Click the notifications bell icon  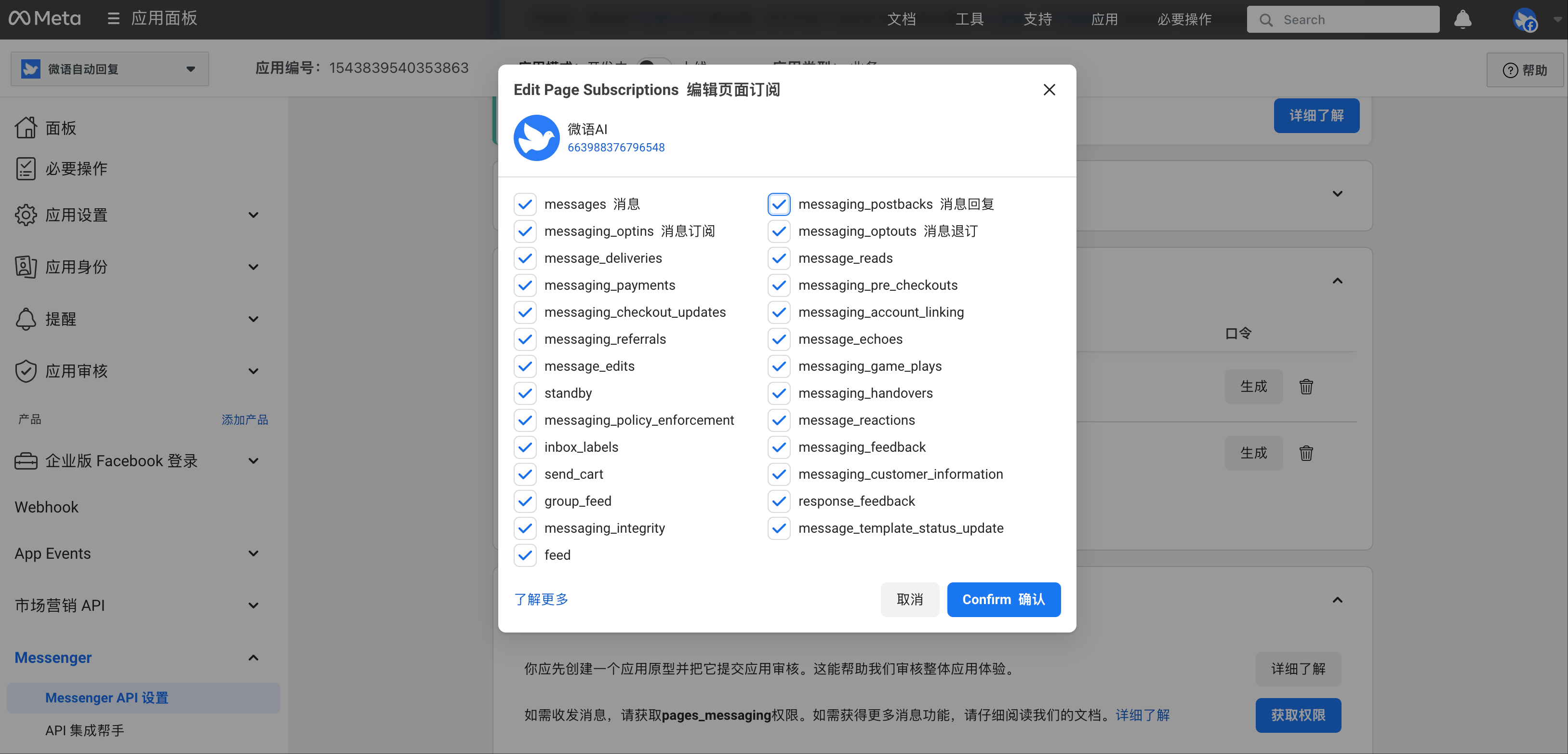(x=1462, y=19)
